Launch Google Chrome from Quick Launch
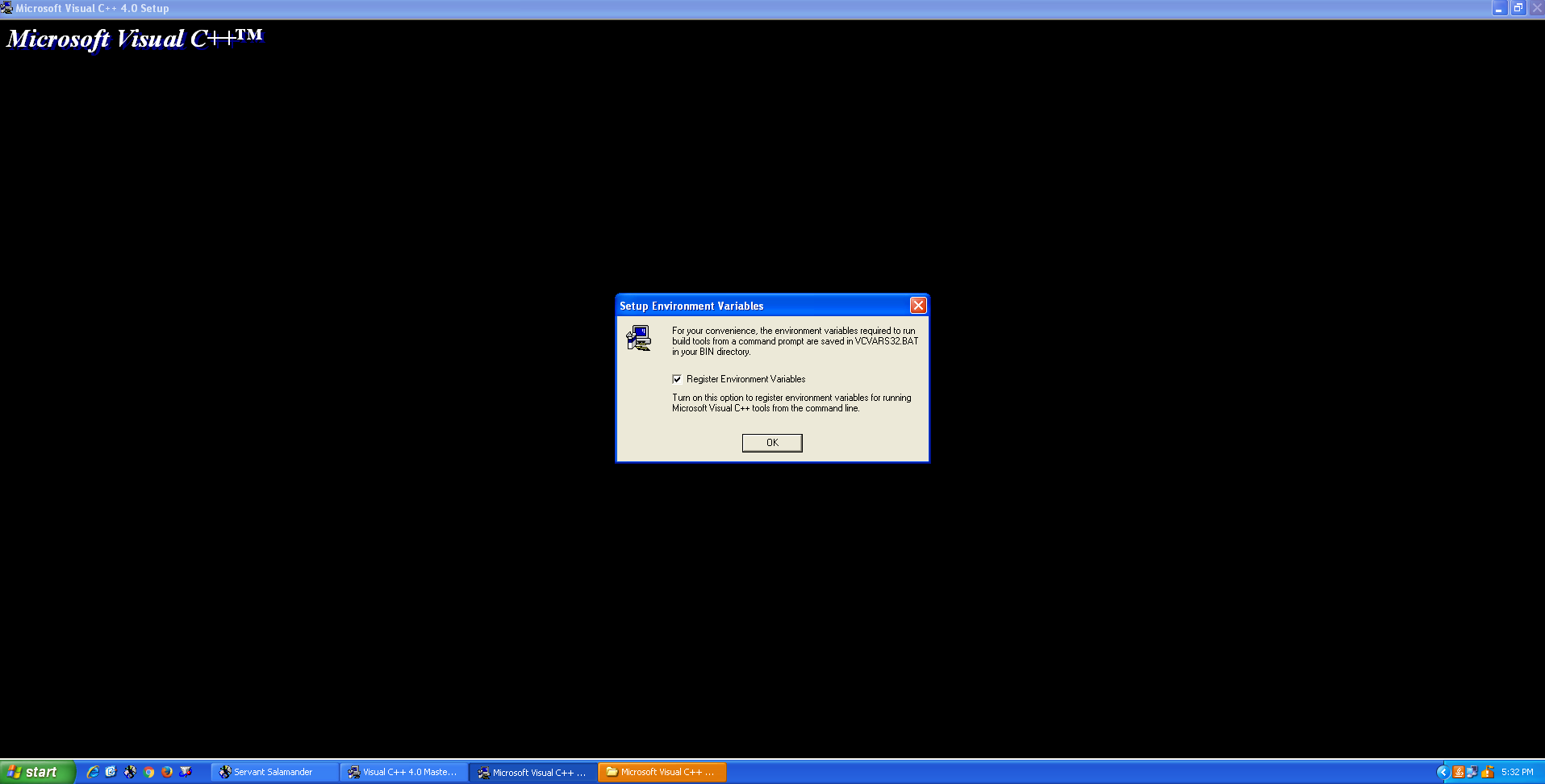This screenshot has width=1545, height=784. (x=148, y=772)
